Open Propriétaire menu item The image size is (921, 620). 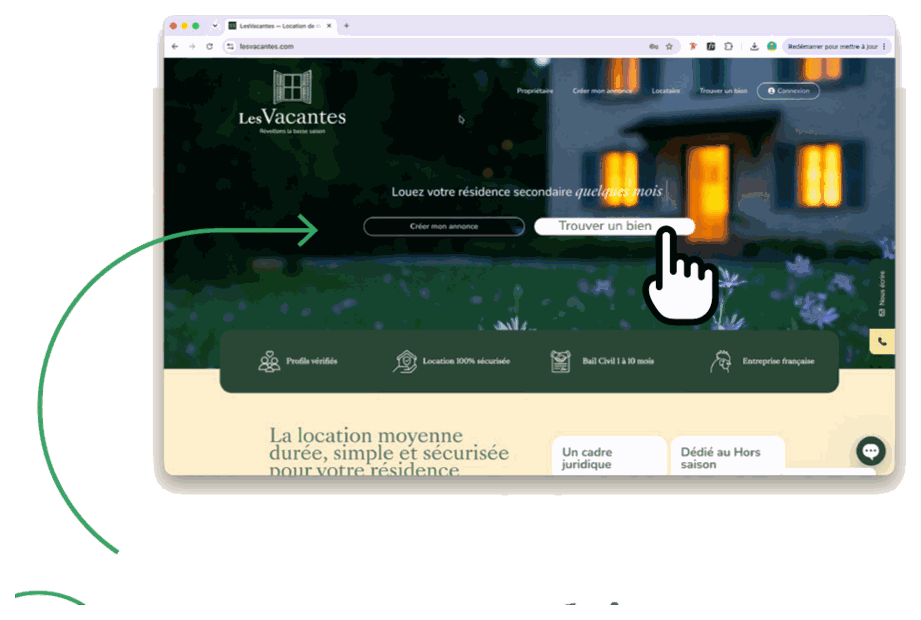535,91
